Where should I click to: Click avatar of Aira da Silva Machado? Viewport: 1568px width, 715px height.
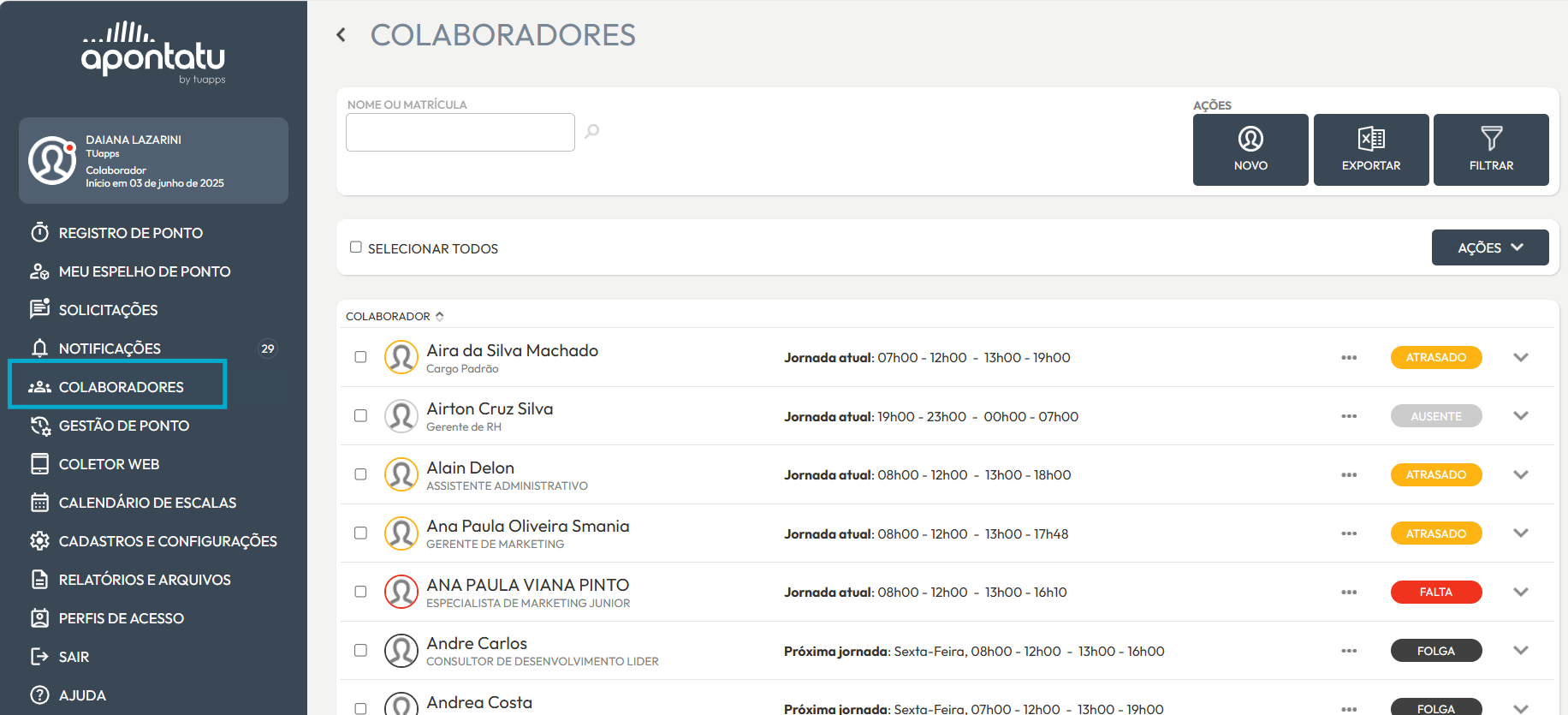[x=401, y=357]
